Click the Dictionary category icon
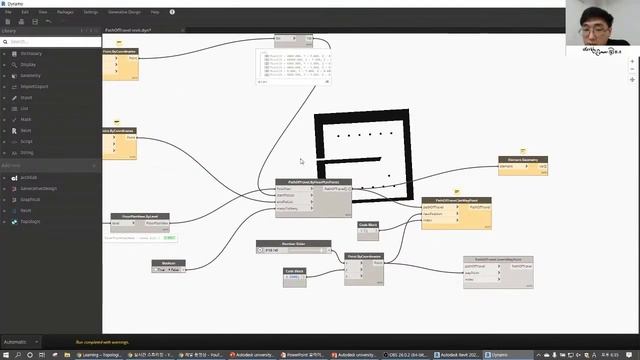Screen dimensions: 640x360 click(14, 53)
